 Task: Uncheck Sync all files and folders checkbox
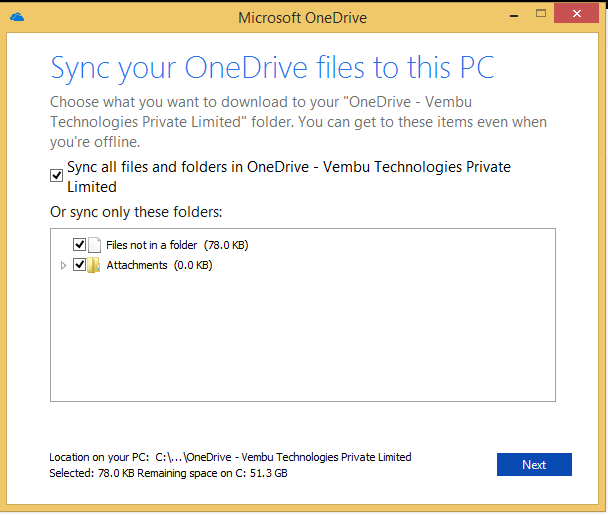[57, 176]
